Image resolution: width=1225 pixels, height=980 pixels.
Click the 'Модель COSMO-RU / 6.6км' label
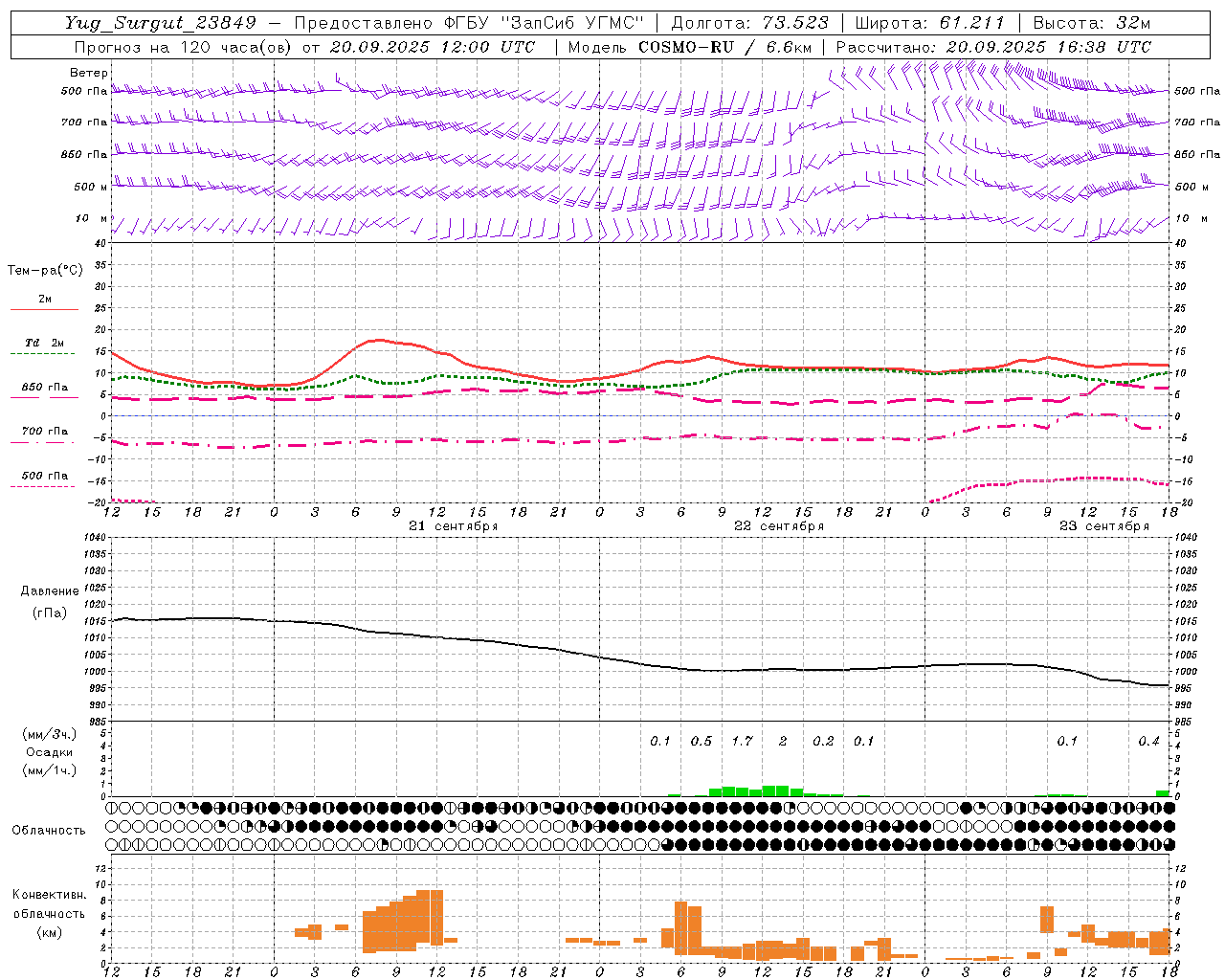690,47
